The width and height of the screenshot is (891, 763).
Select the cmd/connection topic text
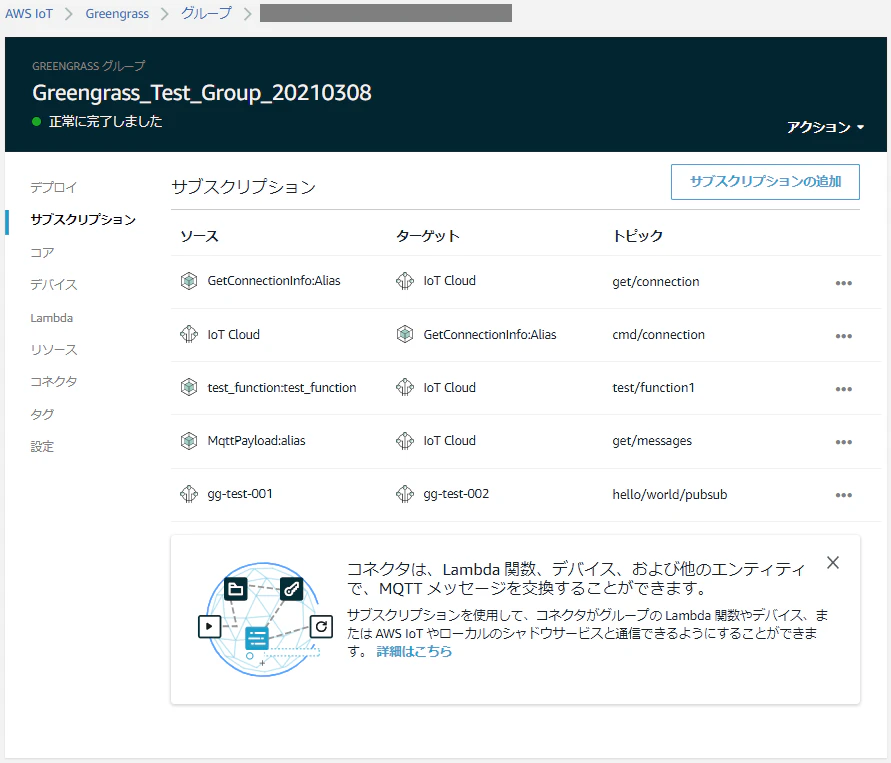pyautogui.click(x=659, y=335)
